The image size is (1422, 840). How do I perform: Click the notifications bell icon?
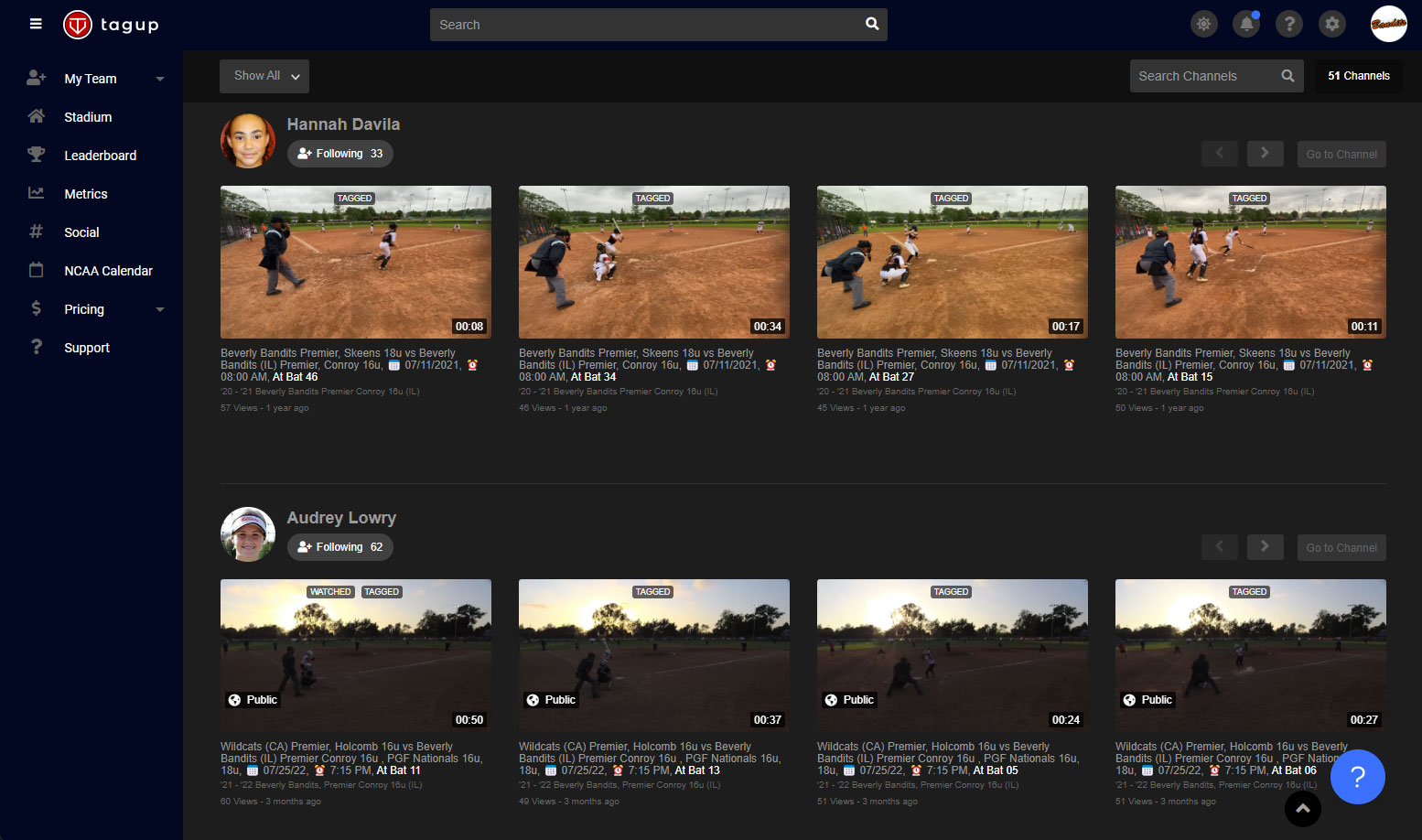pyautogui.click(x=1246, y=24)
